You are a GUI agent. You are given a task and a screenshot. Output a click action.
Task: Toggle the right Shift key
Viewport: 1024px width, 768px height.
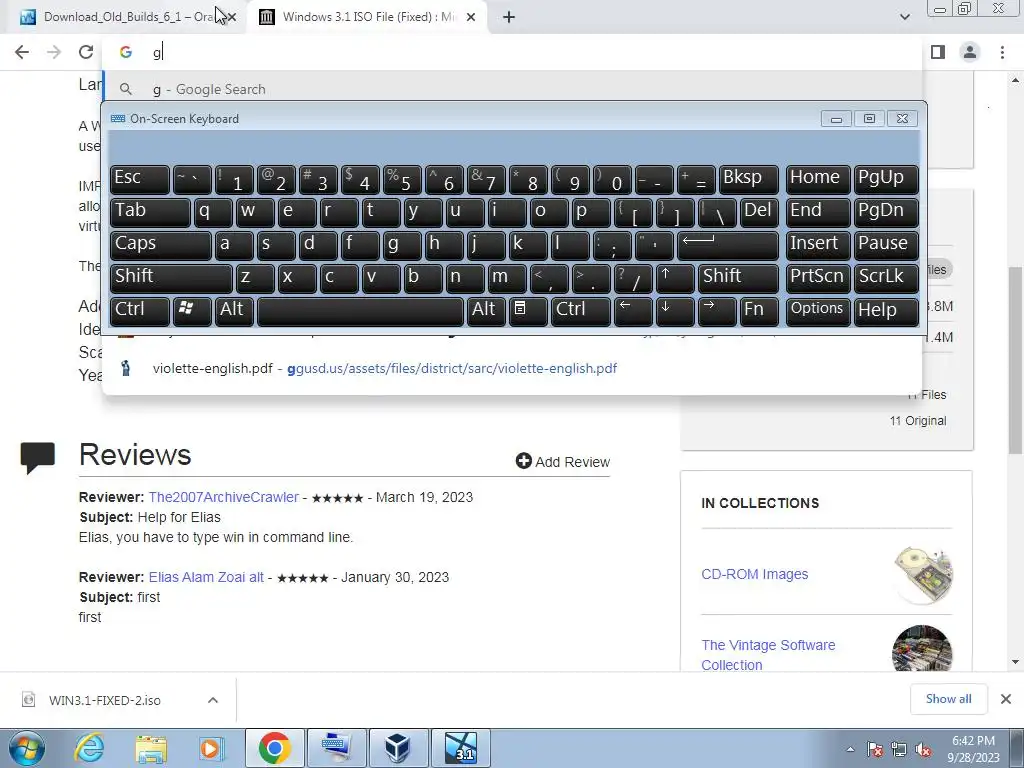(x=738, y=278)
